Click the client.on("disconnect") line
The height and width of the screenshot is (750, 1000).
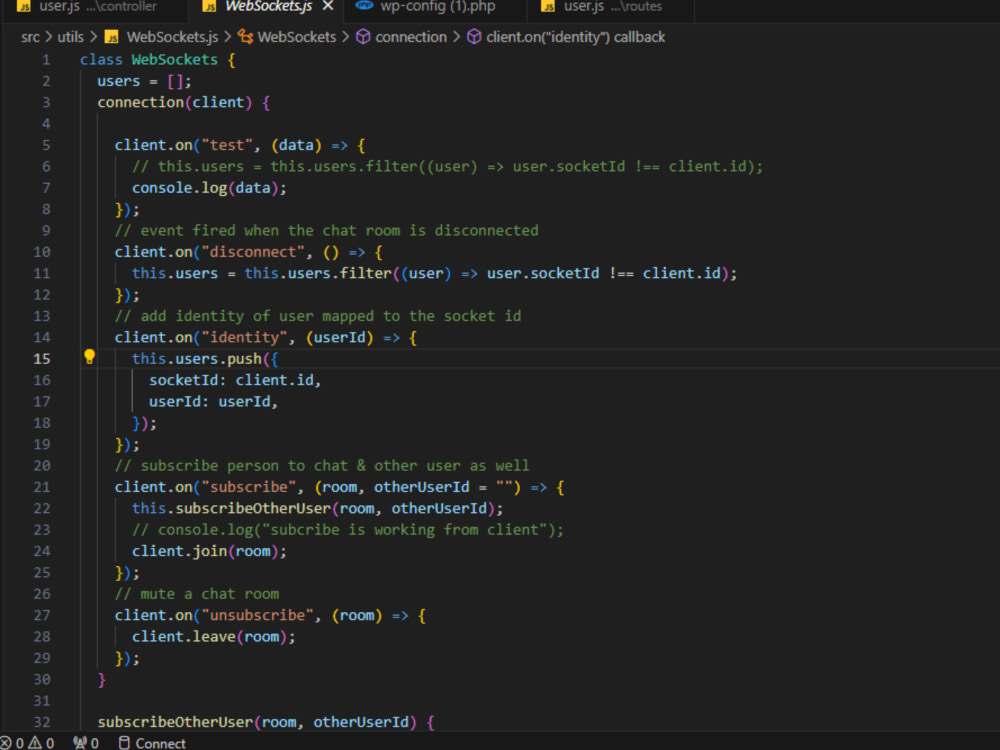point(249,252)
